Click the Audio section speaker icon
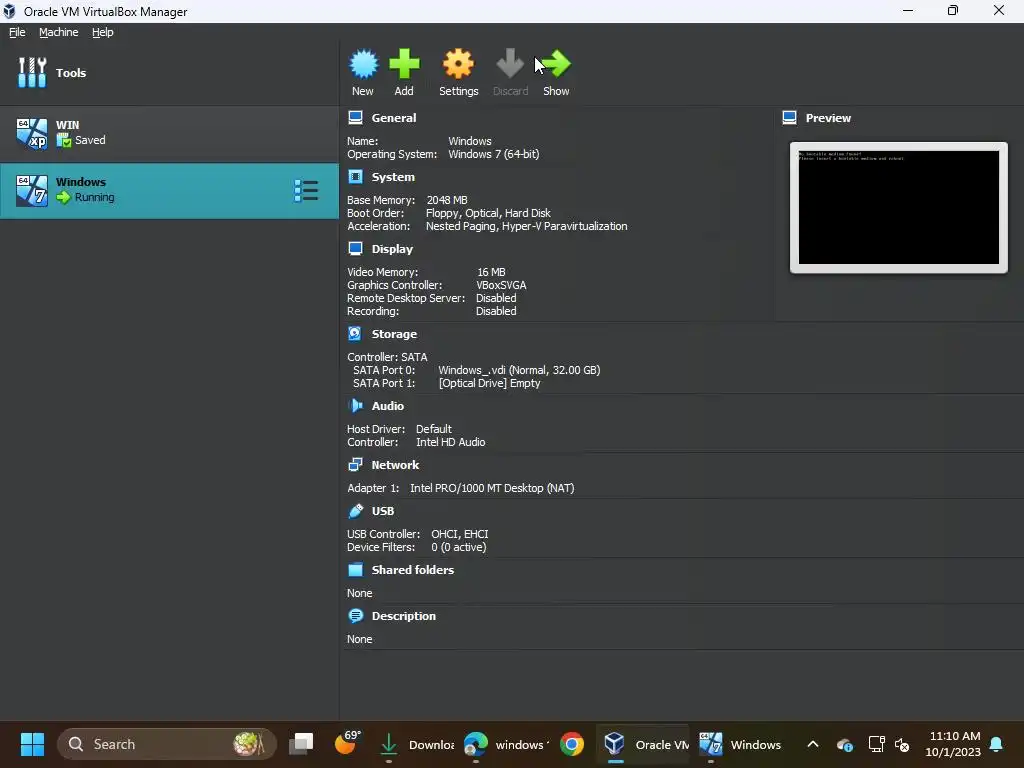1024x768 pixels. 355,406
